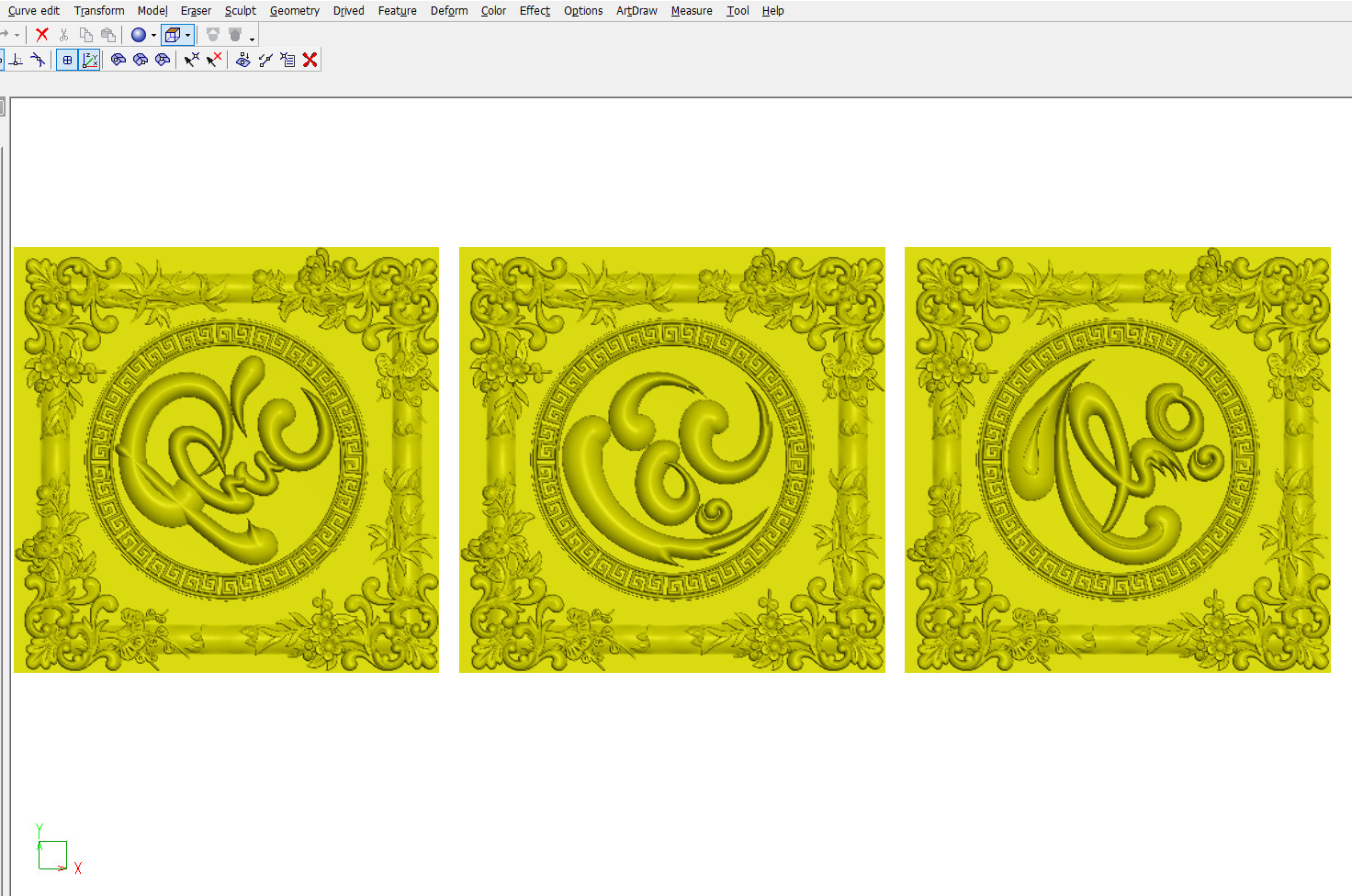Open the Sculpt menu

tap(240, 11)
